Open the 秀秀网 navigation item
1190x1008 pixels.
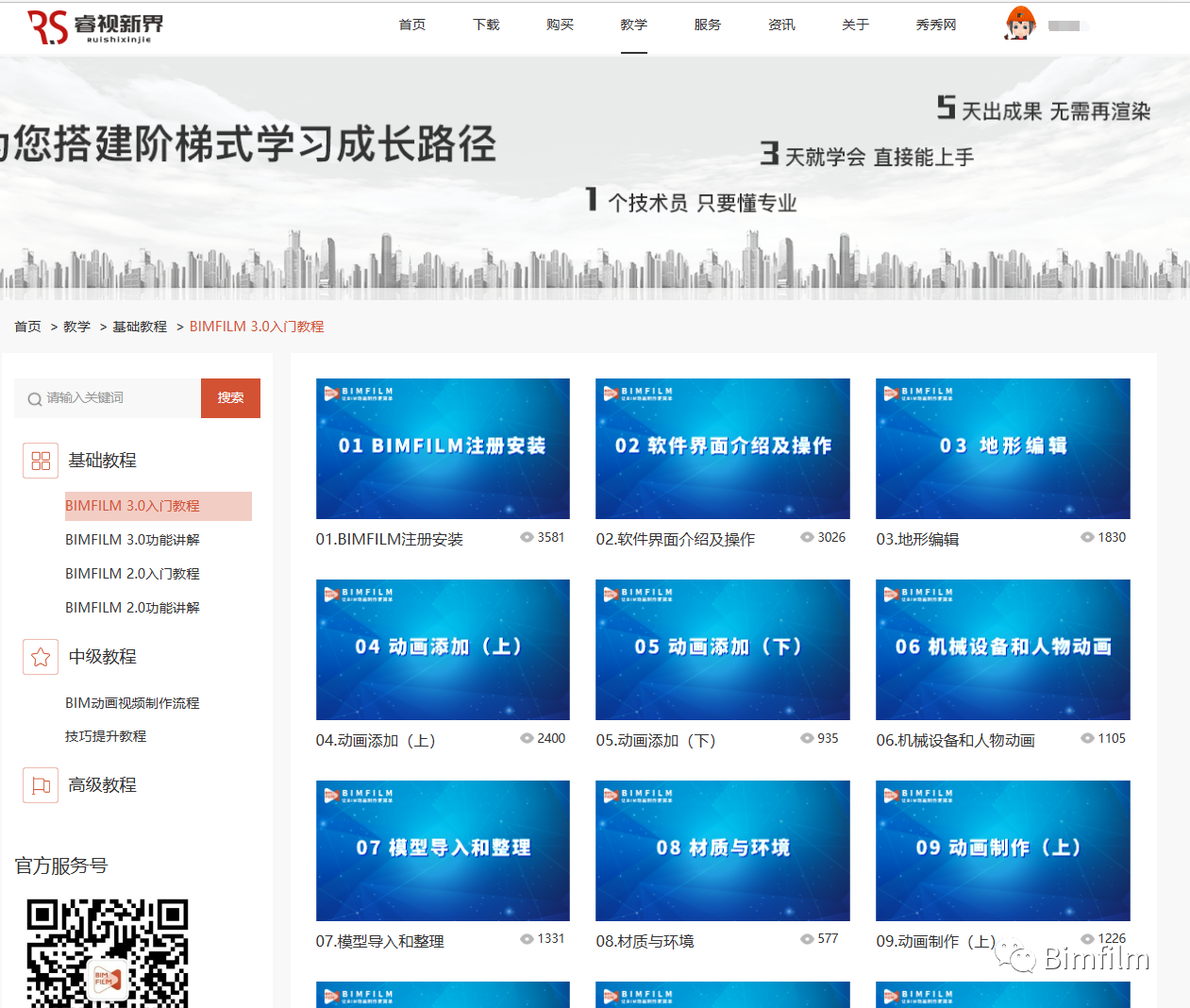tap(936, 25)
